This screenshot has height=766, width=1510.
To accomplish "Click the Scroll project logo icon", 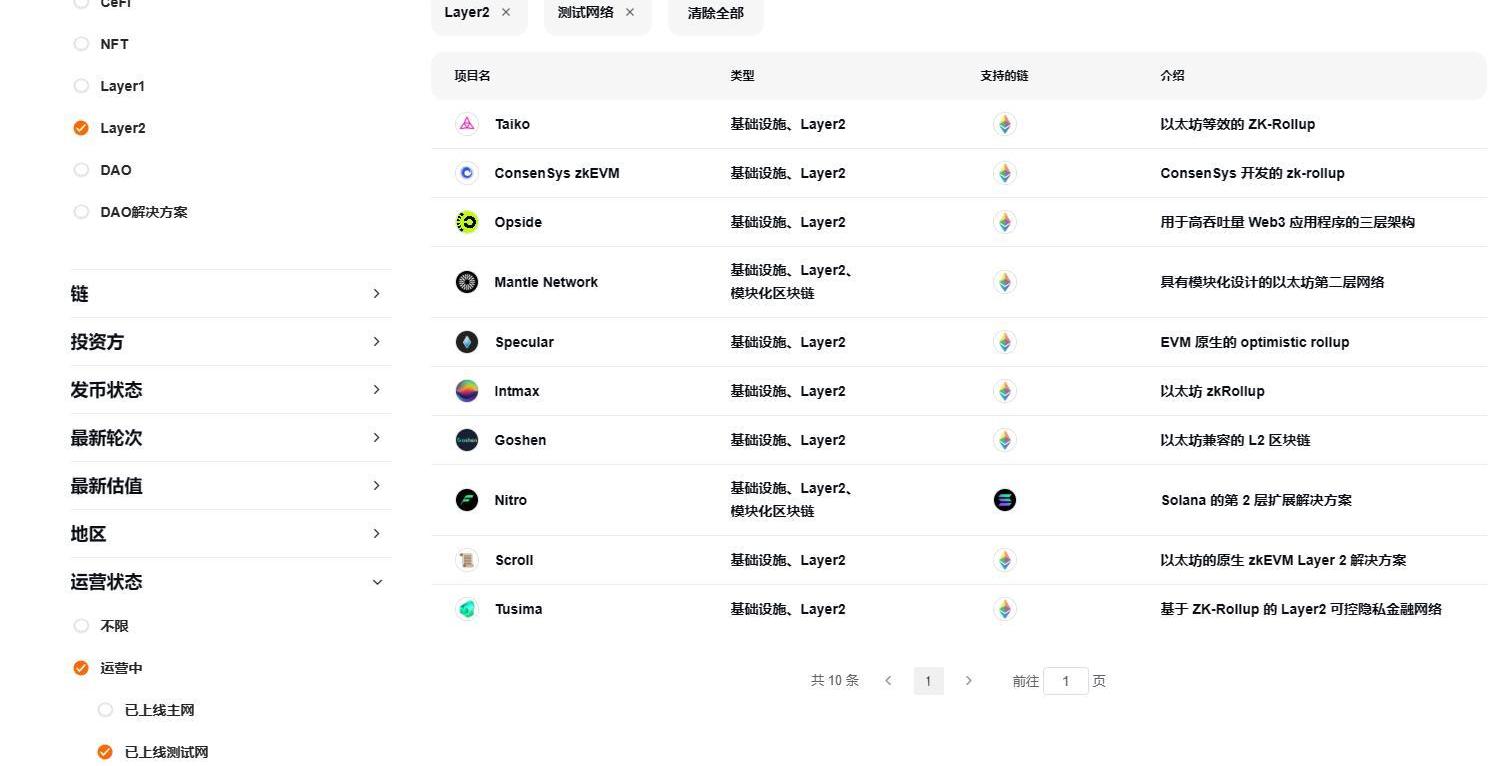I will pyautogui.click(x=467, y=560).
